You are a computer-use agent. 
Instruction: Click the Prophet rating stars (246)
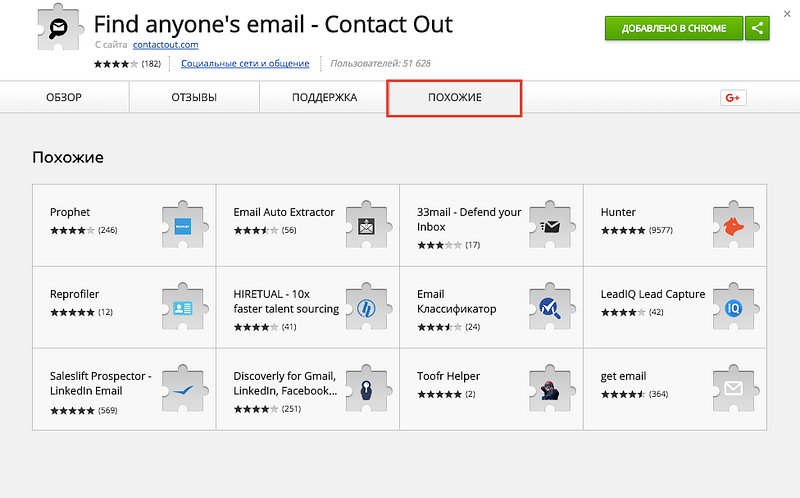[84, 230]
